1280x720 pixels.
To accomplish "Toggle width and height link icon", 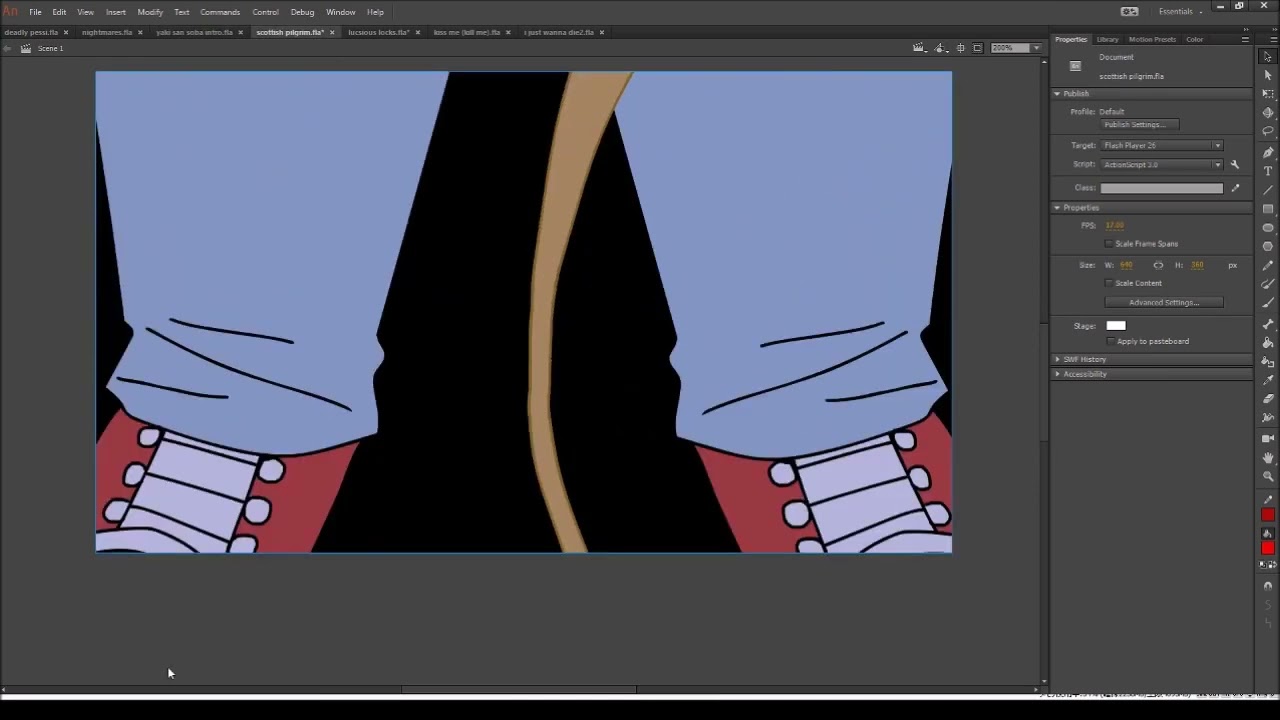I will tap(1158, 265).
